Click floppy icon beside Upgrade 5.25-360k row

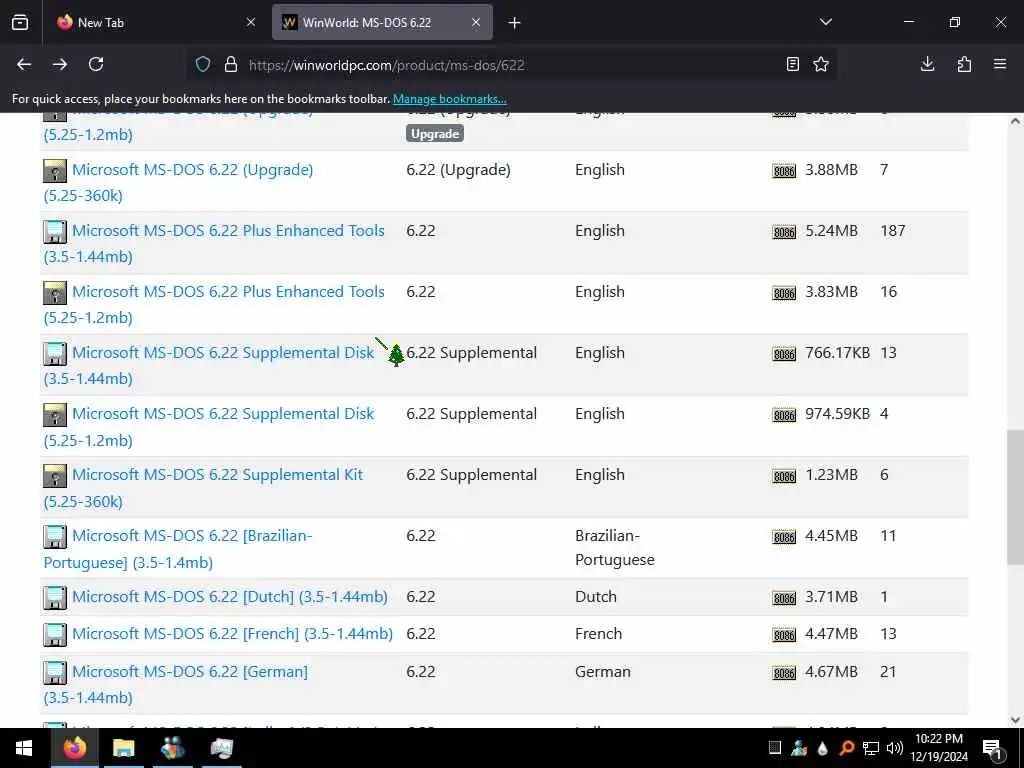coord(55,171)
